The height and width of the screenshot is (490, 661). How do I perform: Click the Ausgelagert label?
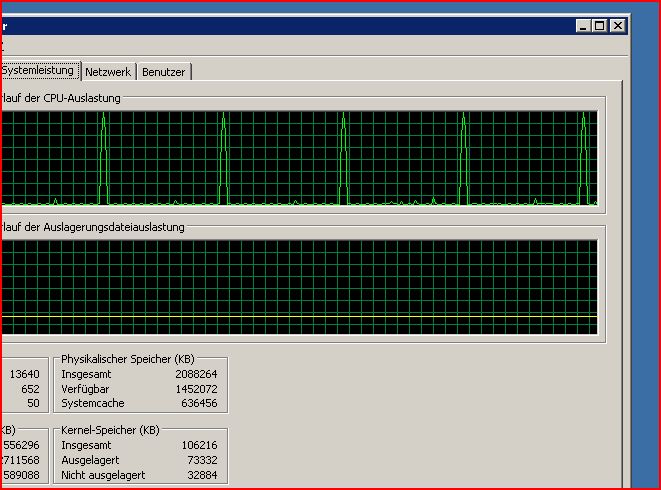[90, 460]
